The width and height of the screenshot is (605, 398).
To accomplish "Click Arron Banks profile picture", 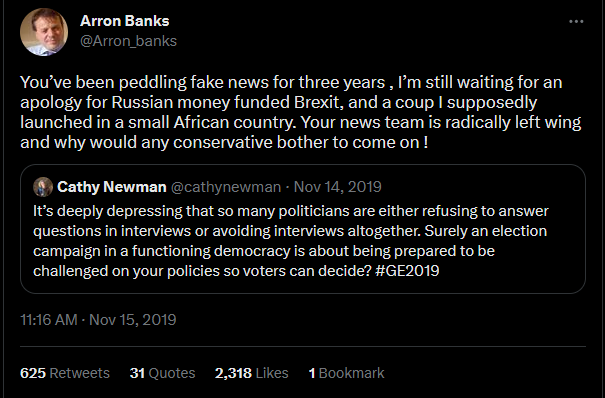I will [x=44, y=32].
